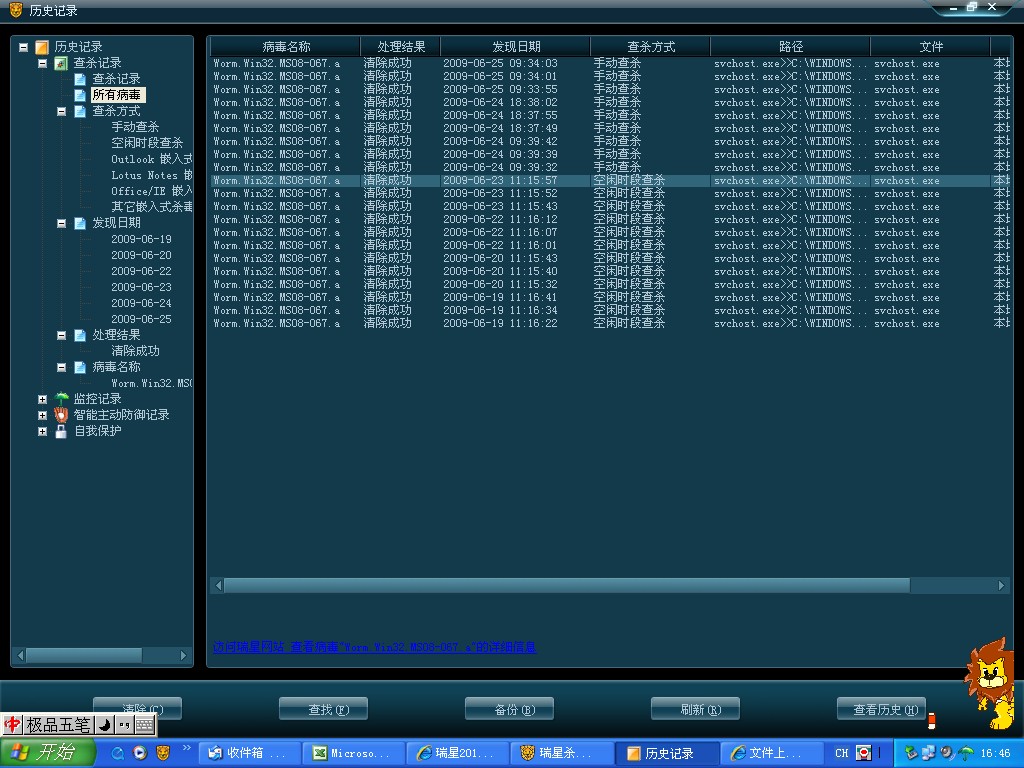Click the 查找(F) button
This screenshot has width=1024, height=768.
323,709
